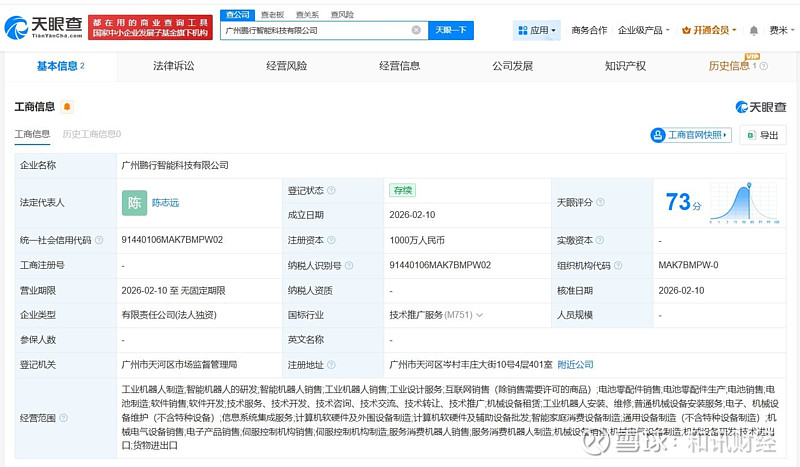This screenshot has width=800, height=467.
Task: Click the orange badge next to 工商信息
Action: tap(67, 106)
